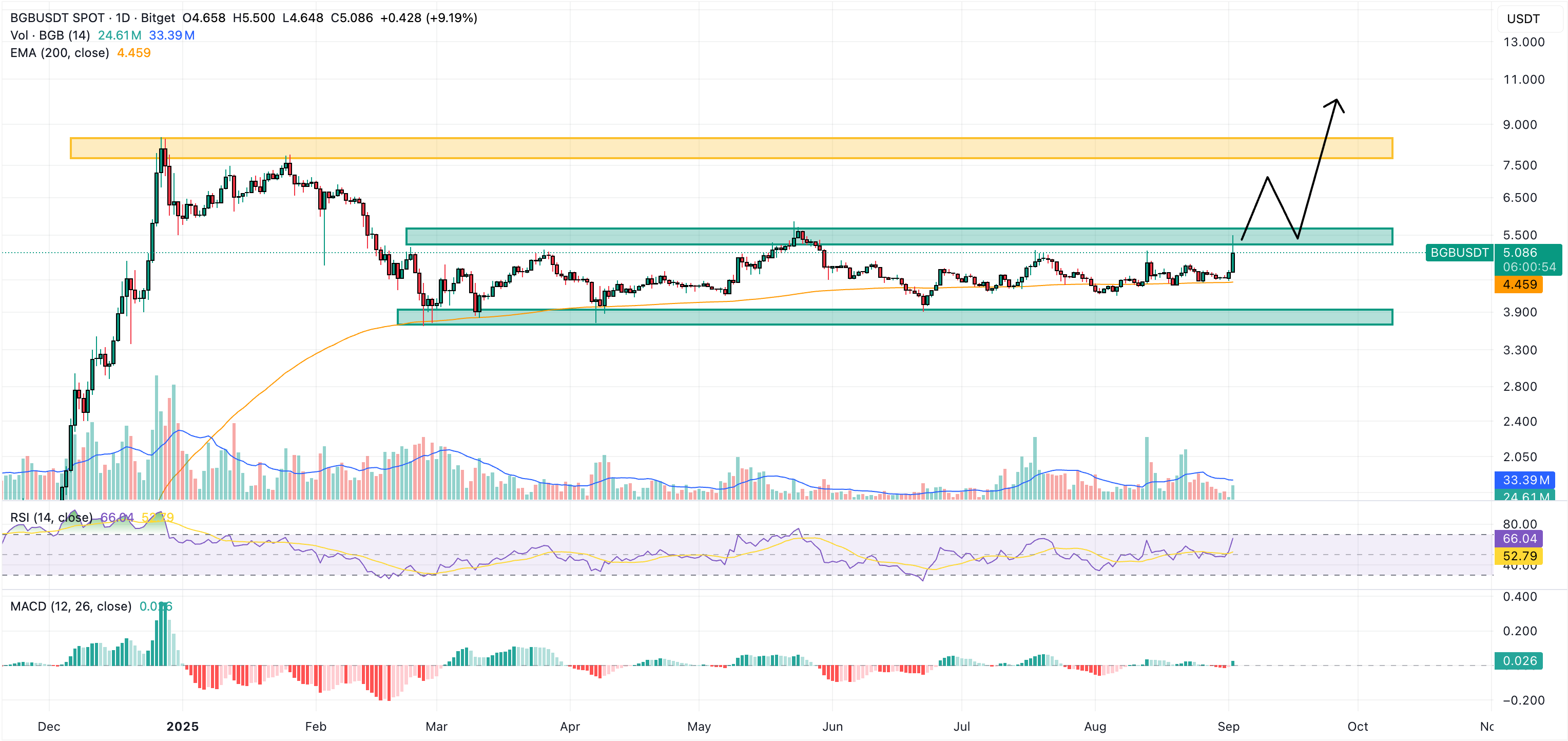1568x741 pixels.
Task: Select the Vol · BGB (14) indicator legend
Action: tap(50, 35)
